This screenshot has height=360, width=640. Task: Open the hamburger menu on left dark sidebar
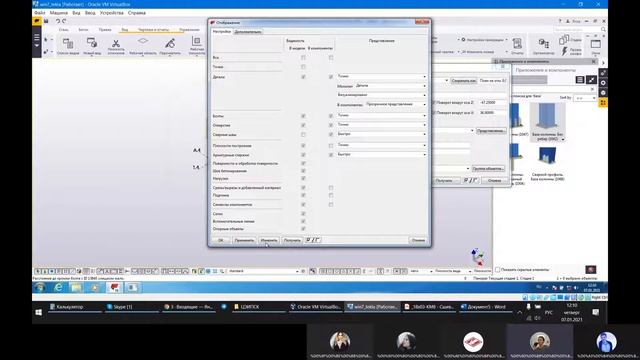[37, 38]
